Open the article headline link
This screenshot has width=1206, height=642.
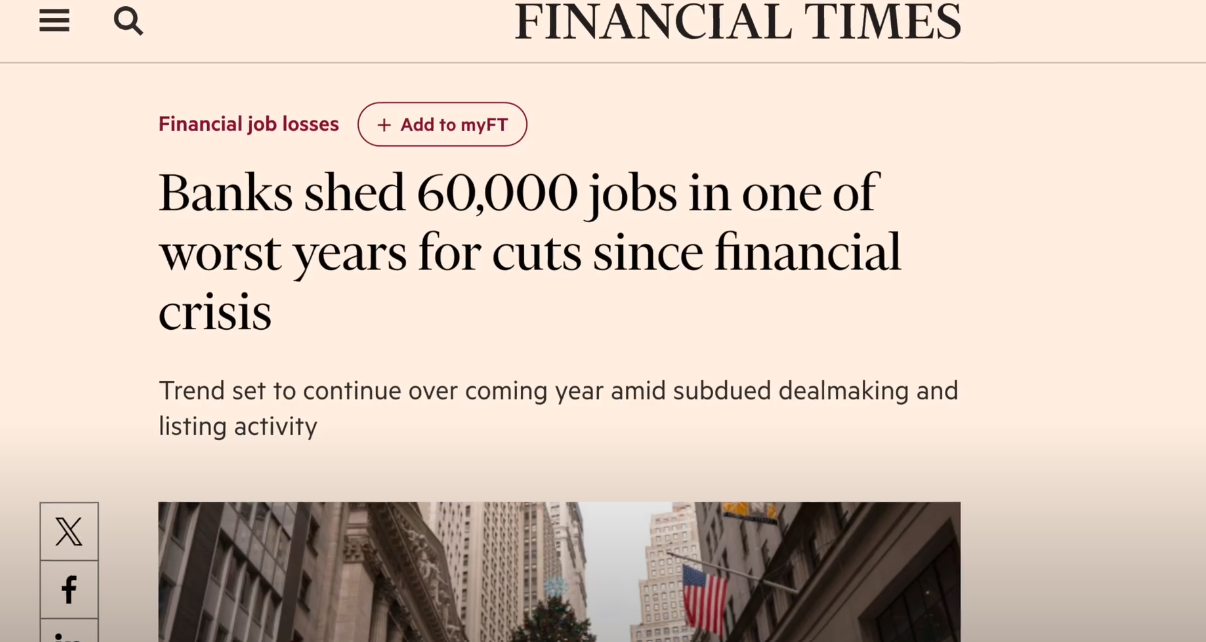pyautogui.click(x=529, y=248)
